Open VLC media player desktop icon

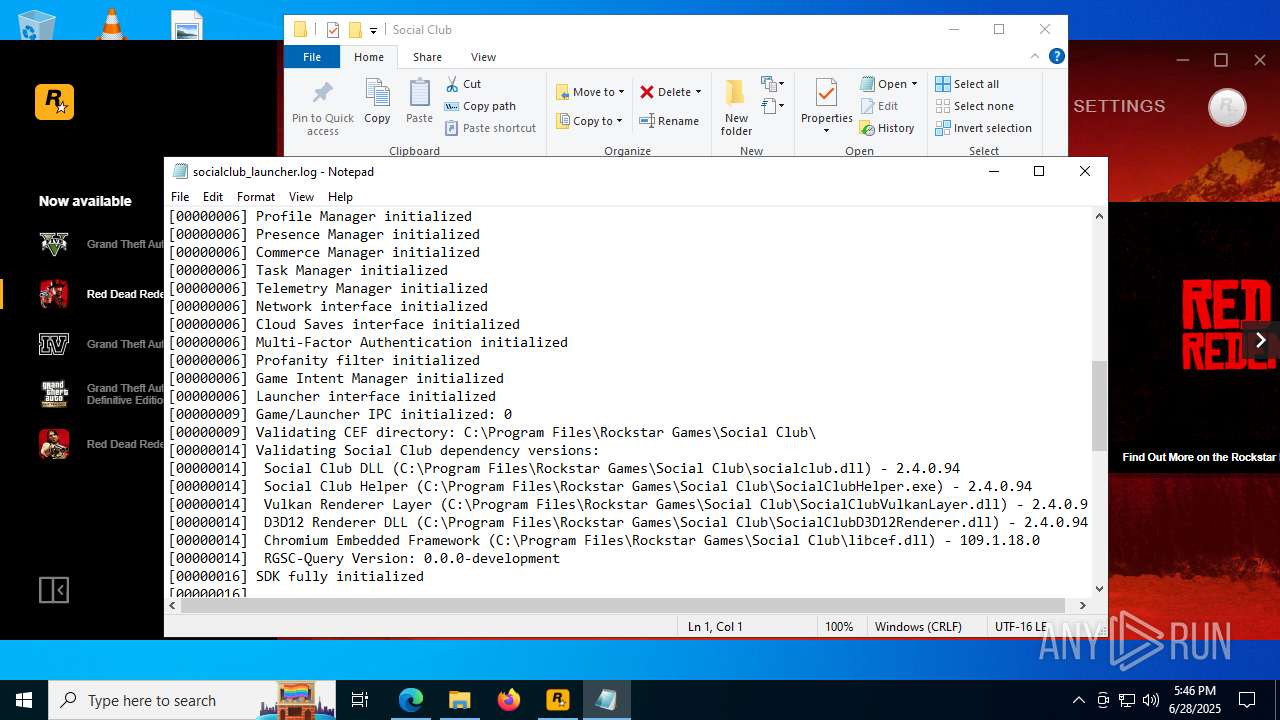112,22
